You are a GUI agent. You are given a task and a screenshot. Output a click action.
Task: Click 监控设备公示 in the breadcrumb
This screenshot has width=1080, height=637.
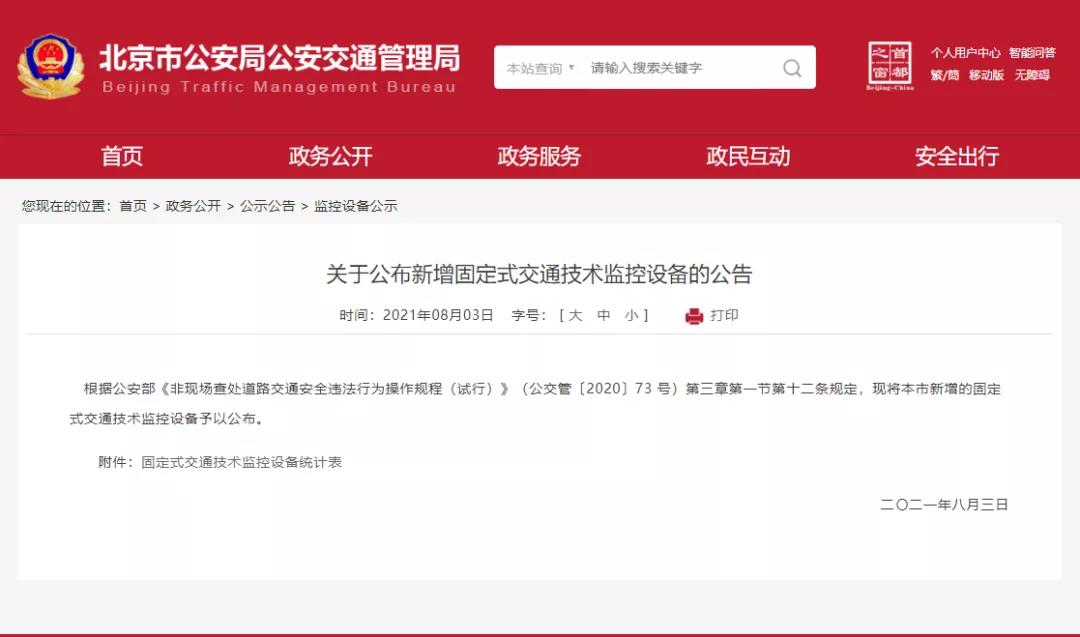tap(356, 206)
